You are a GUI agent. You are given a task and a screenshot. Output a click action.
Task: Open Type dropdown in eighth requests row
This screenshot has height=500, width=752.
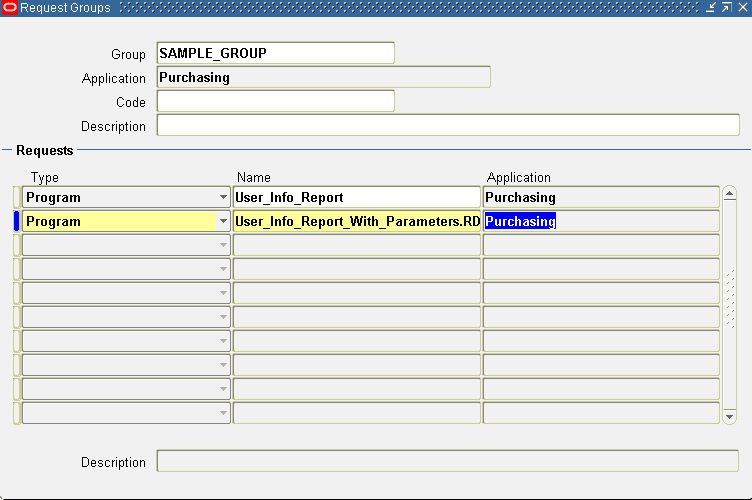tap(223, 365)
